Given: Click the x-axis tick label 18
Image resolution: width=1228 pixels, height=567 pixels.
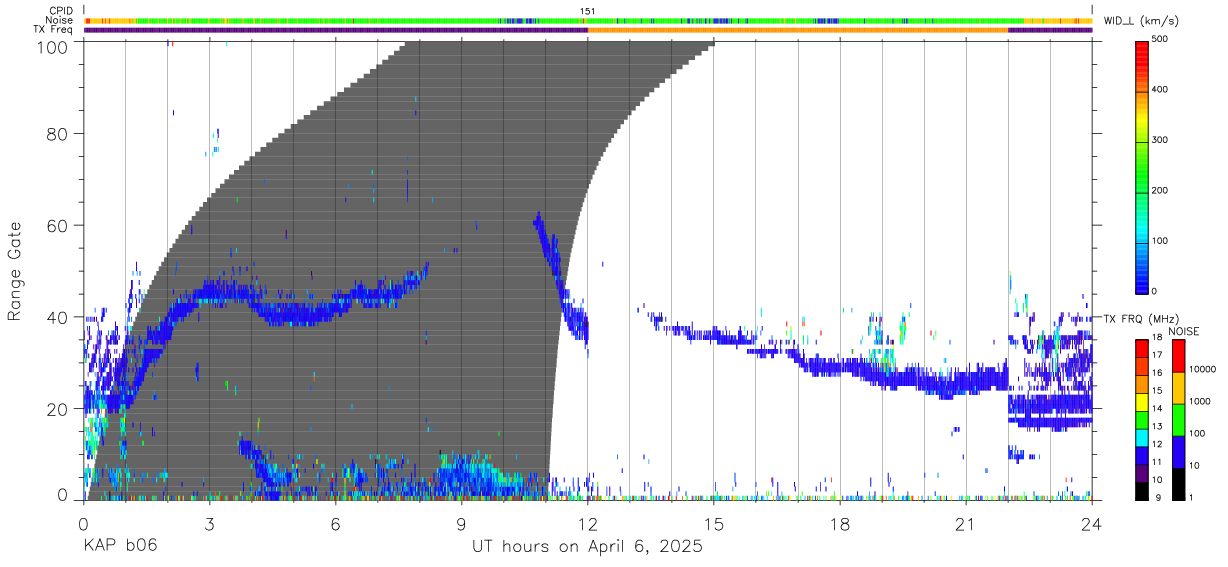Looking at the screenshot, I should [x=840, y=524].
